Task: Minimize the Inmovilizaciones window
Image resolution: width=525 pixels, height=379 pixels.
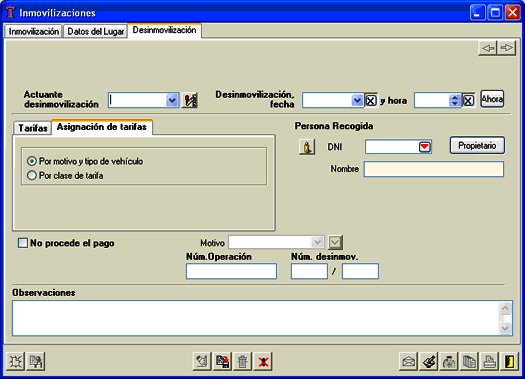Action: (477, 13)
